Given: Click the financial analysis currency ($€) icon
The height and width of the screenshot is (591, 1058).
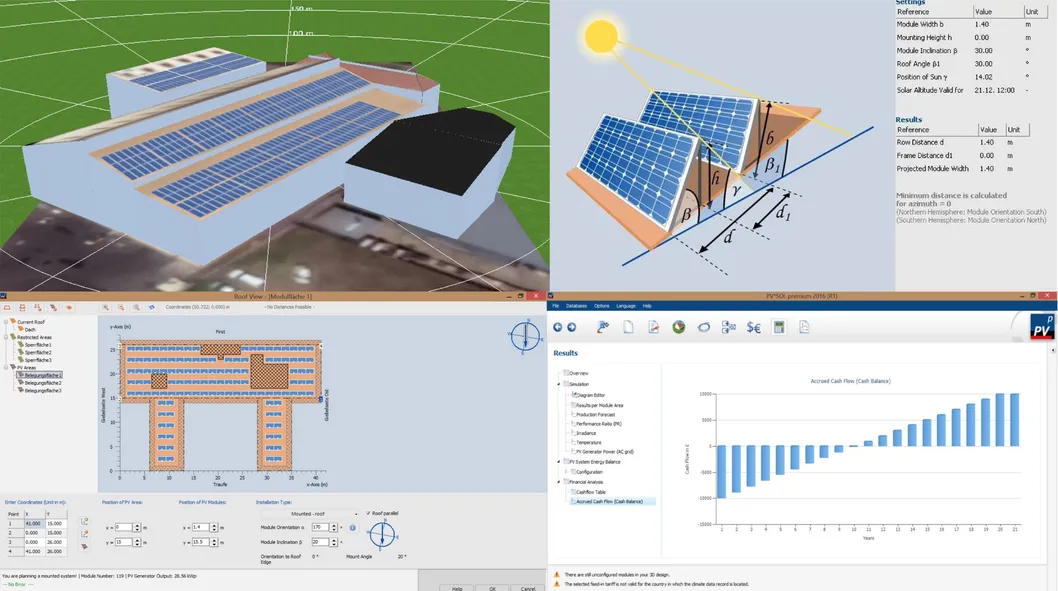Looking at the screenshot, I should (x=753, y=327).
